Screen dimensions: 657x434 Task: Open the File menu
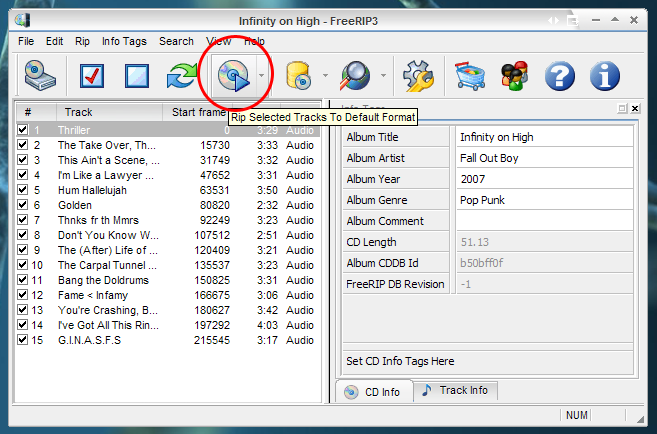tap(26, 41)
